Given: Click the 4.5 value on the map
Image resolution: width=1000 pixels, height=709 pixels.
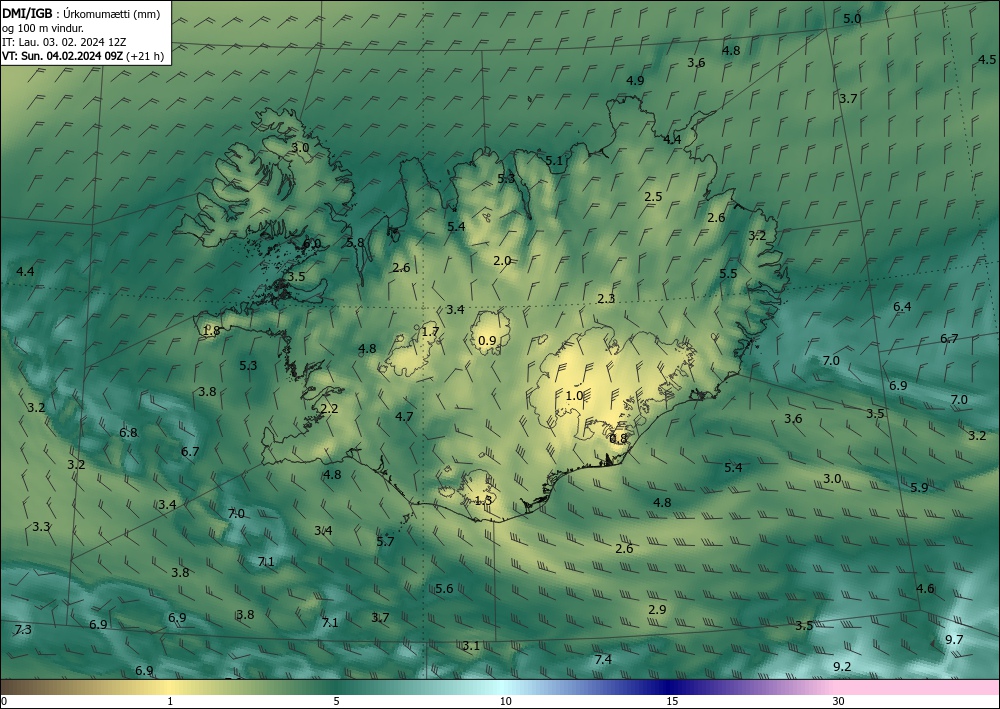Looking at the screenshot, I should pos(987,59).
